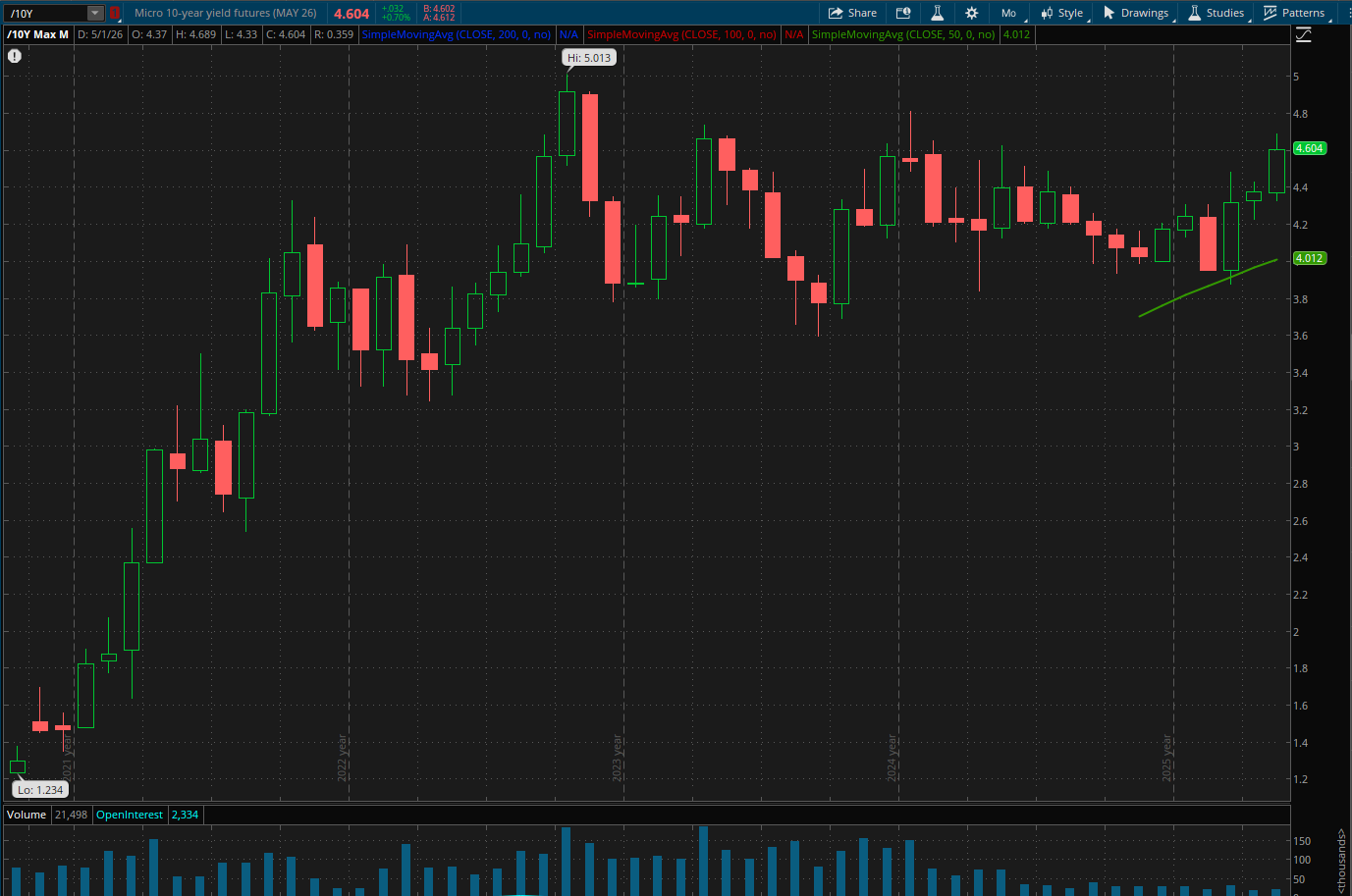Open the Patterns menu
Image resolution: width=1352 pixels, height=896 pixels.
(x=1294, y=13)
